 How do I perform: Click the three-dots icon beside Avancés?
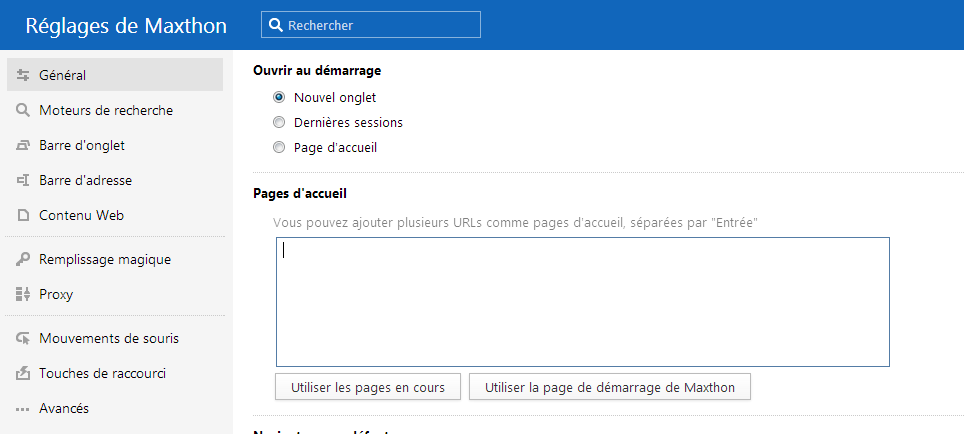pos(23,409)
